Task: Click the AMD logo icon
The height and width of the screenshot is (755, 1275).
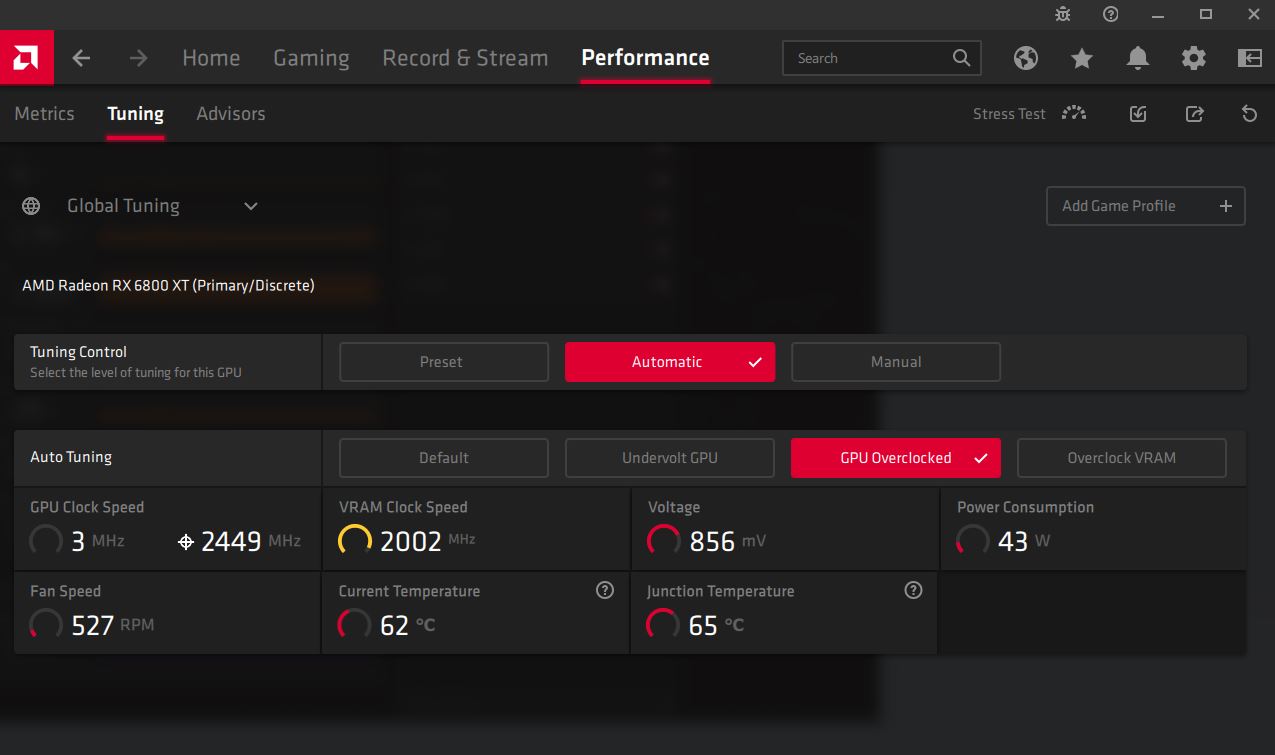Action: 27,58
